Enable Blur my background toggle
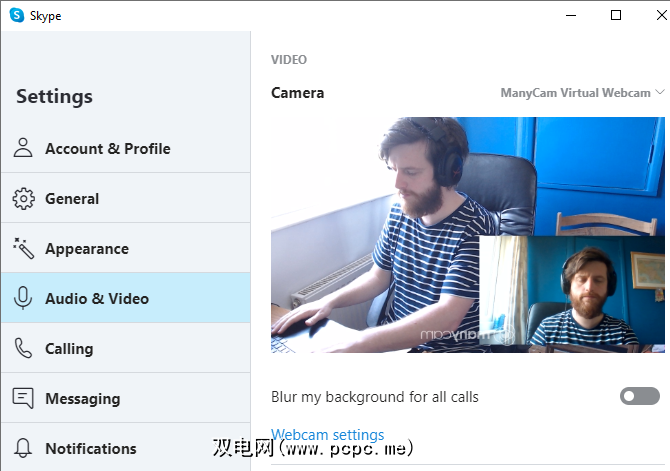Viewport: 670px width, 471px height. [x=640, y=397]
